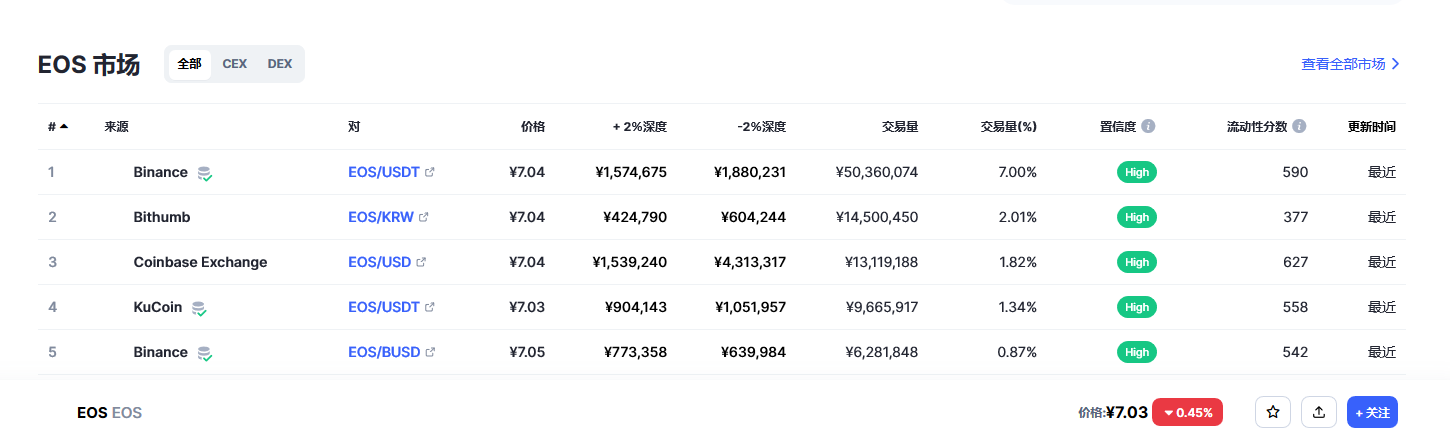This screenshot has width=1450, height=430.
Task: Click the info icon next to 置信度
Action: pos(1148,127)
